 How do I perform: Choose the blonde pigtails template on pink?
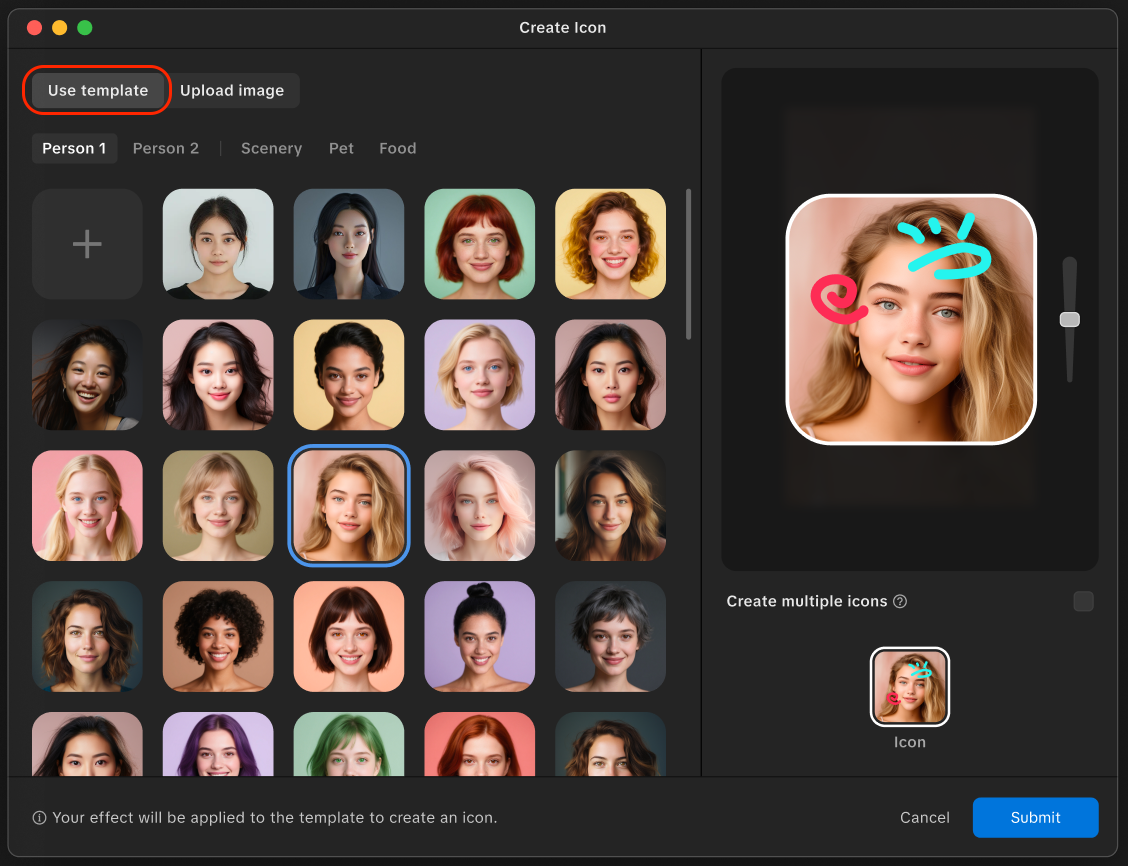(87, 505)
